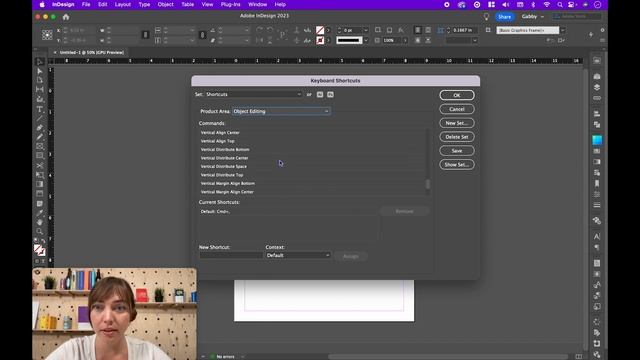Open the Basic Graphics Frame style dropdown
This screenshot has width=640, height=360.
tap(563, 30)
